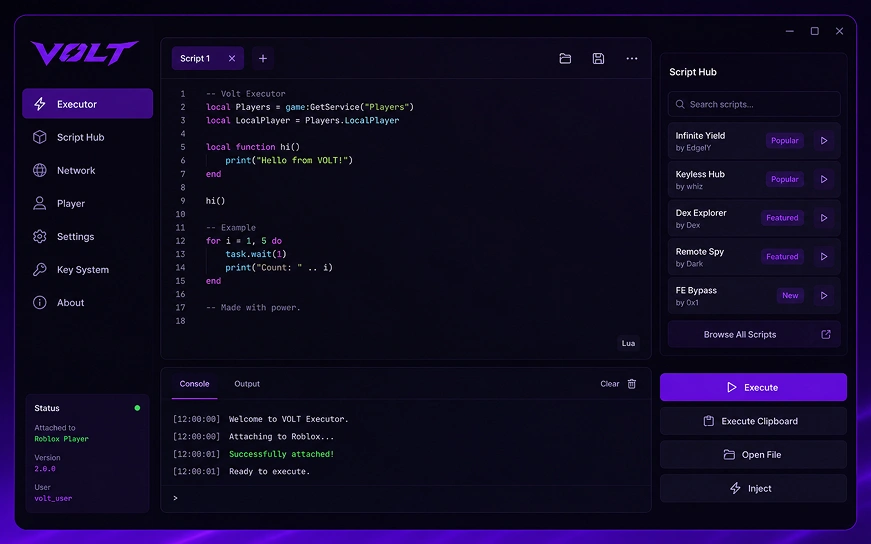The height and width of the screenshot is (544, 871).
Task: Open the Executor sidebar page
Action: click(x=87, y=104)
